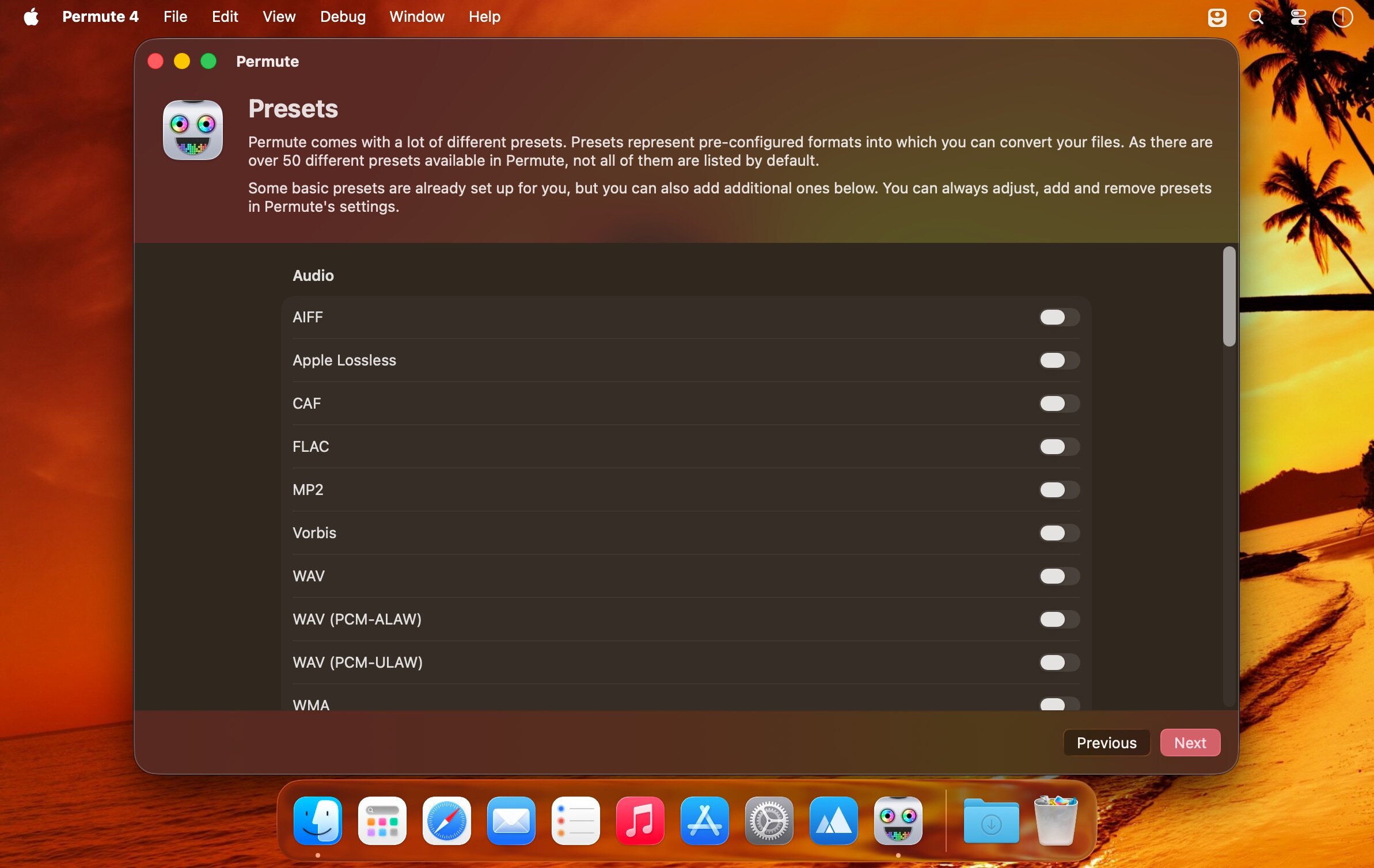Image resolution: width=1374 pixels, height=868 pixels.
Task: Click the Permute icon in the Dock
Action: [898, 821]
